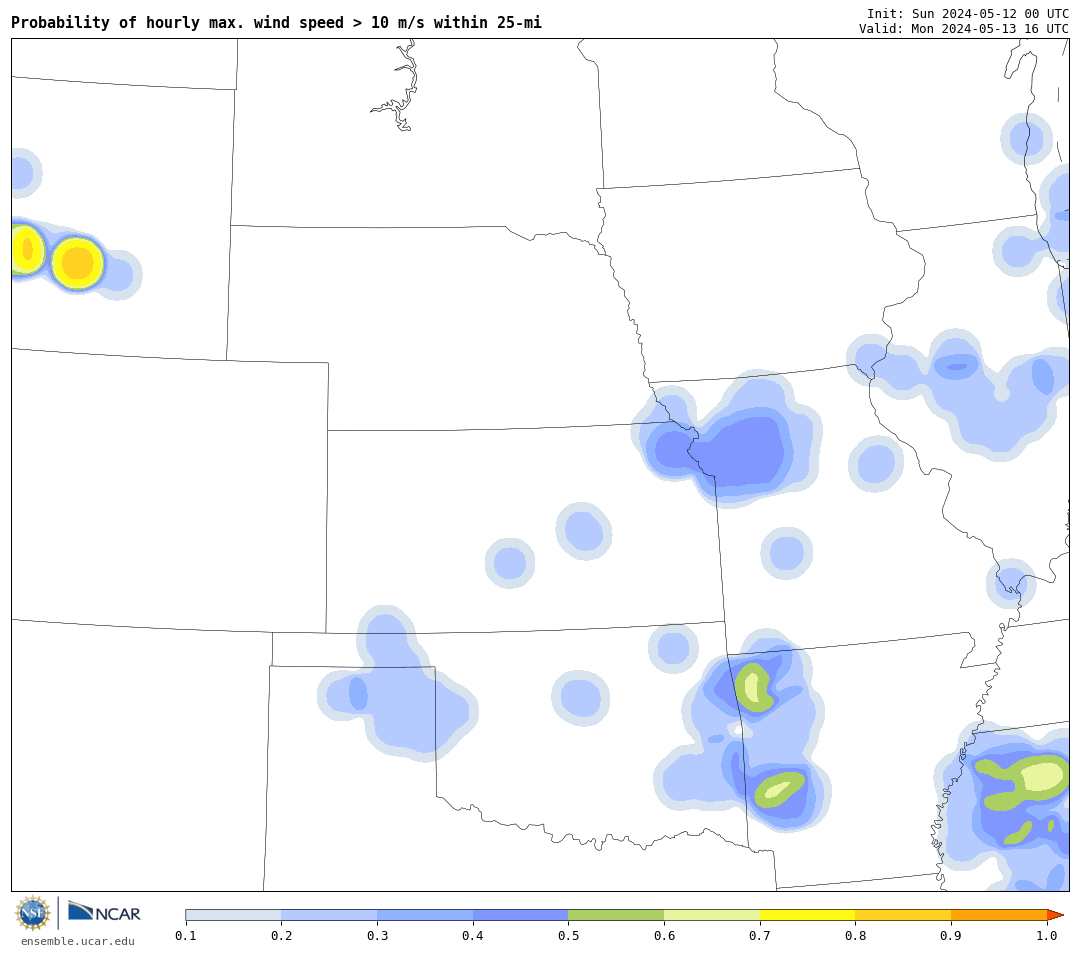Click the 0.3–0.4 blue colorbar segment
The height and width of the screenshot is (954, 1080).
tap(425, 915)
